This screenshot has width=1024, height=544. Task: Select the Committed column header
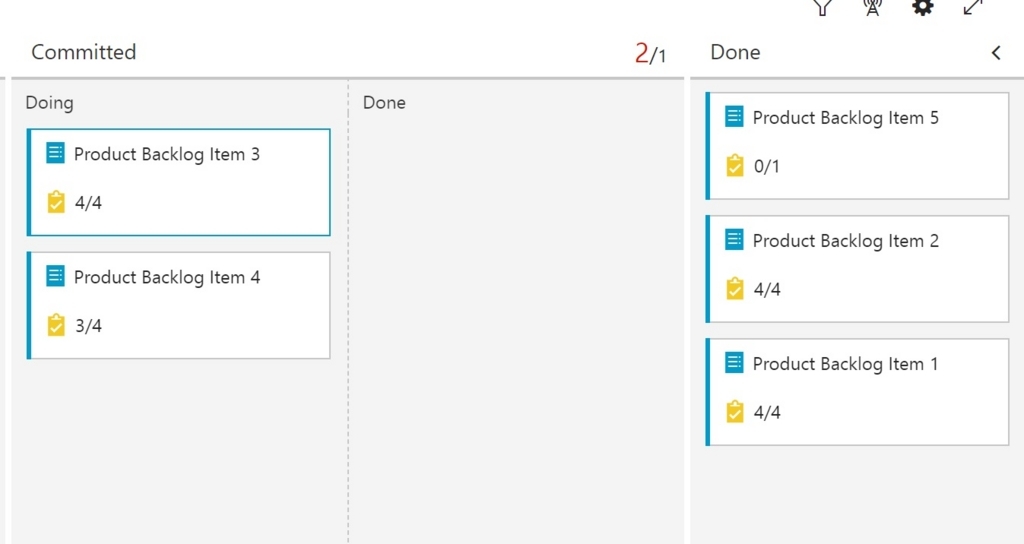[84, 52]
